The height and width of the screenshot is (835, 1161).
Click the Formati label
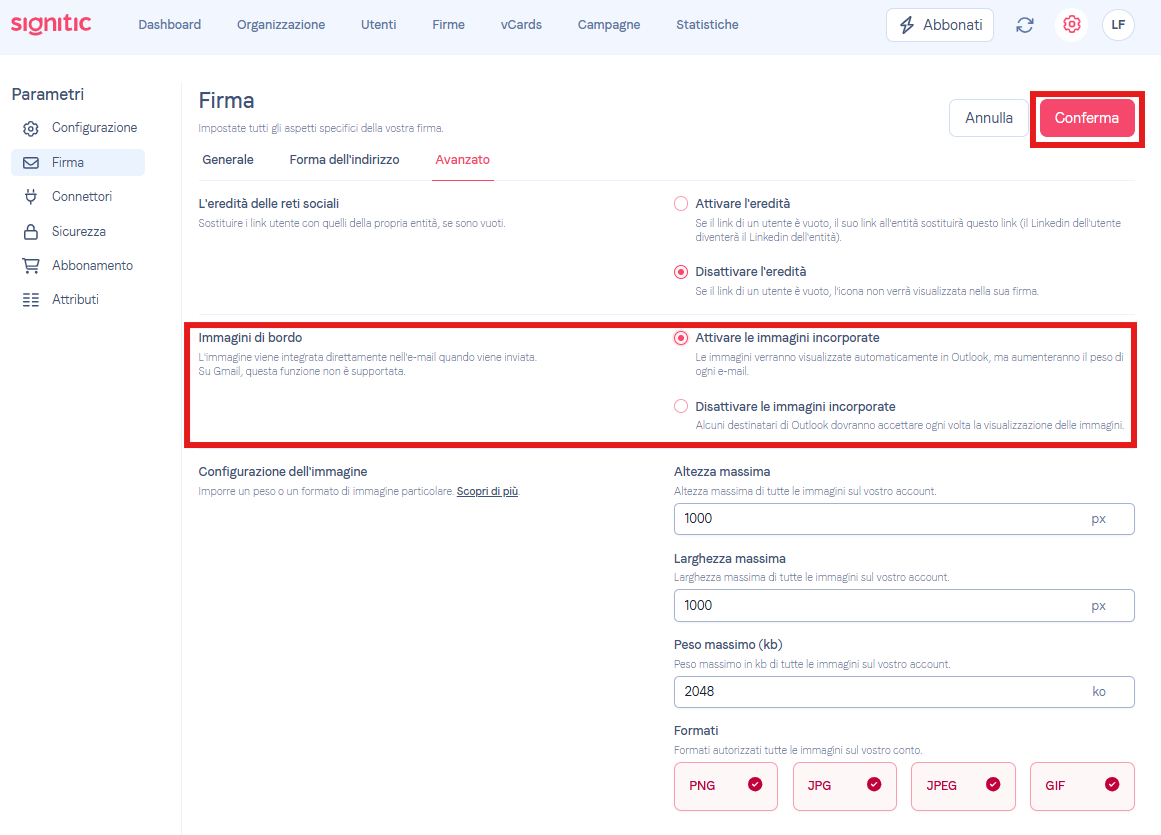pos(696,731)
